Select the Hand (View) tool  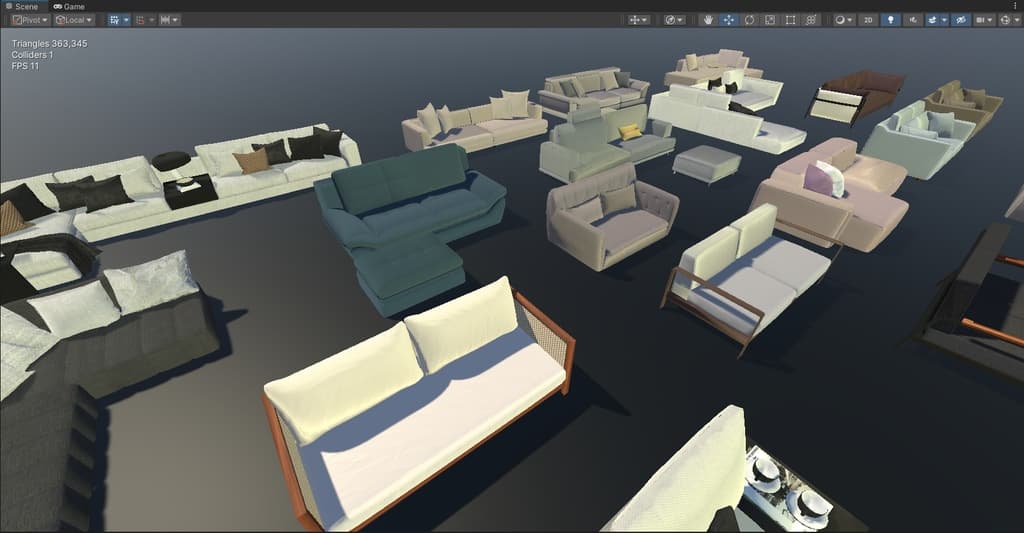(x=708, y=20)
